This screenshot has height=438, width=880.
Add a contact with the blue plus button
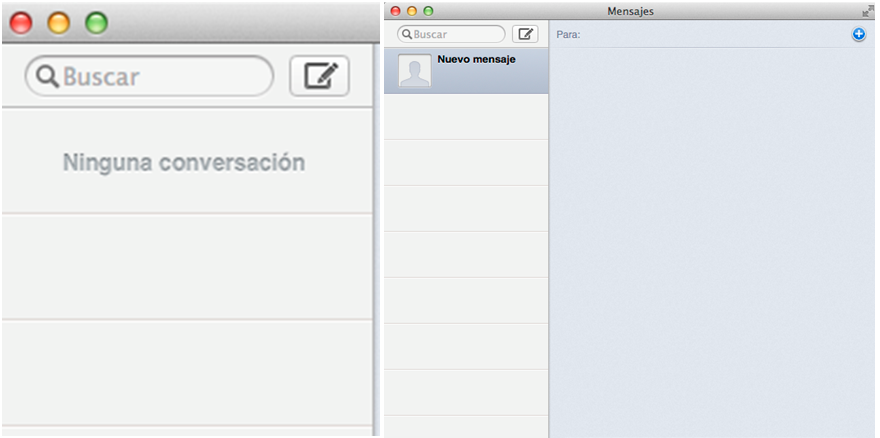859,34
